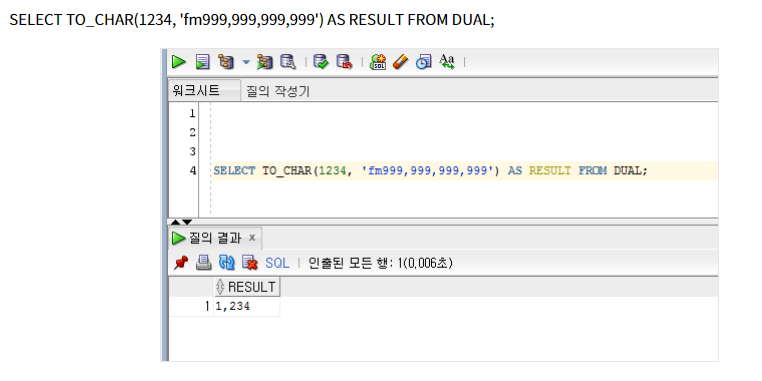The image size is (762, 381).
Task: Switch to the 워크시트 tab
Action: pos(204,90)
